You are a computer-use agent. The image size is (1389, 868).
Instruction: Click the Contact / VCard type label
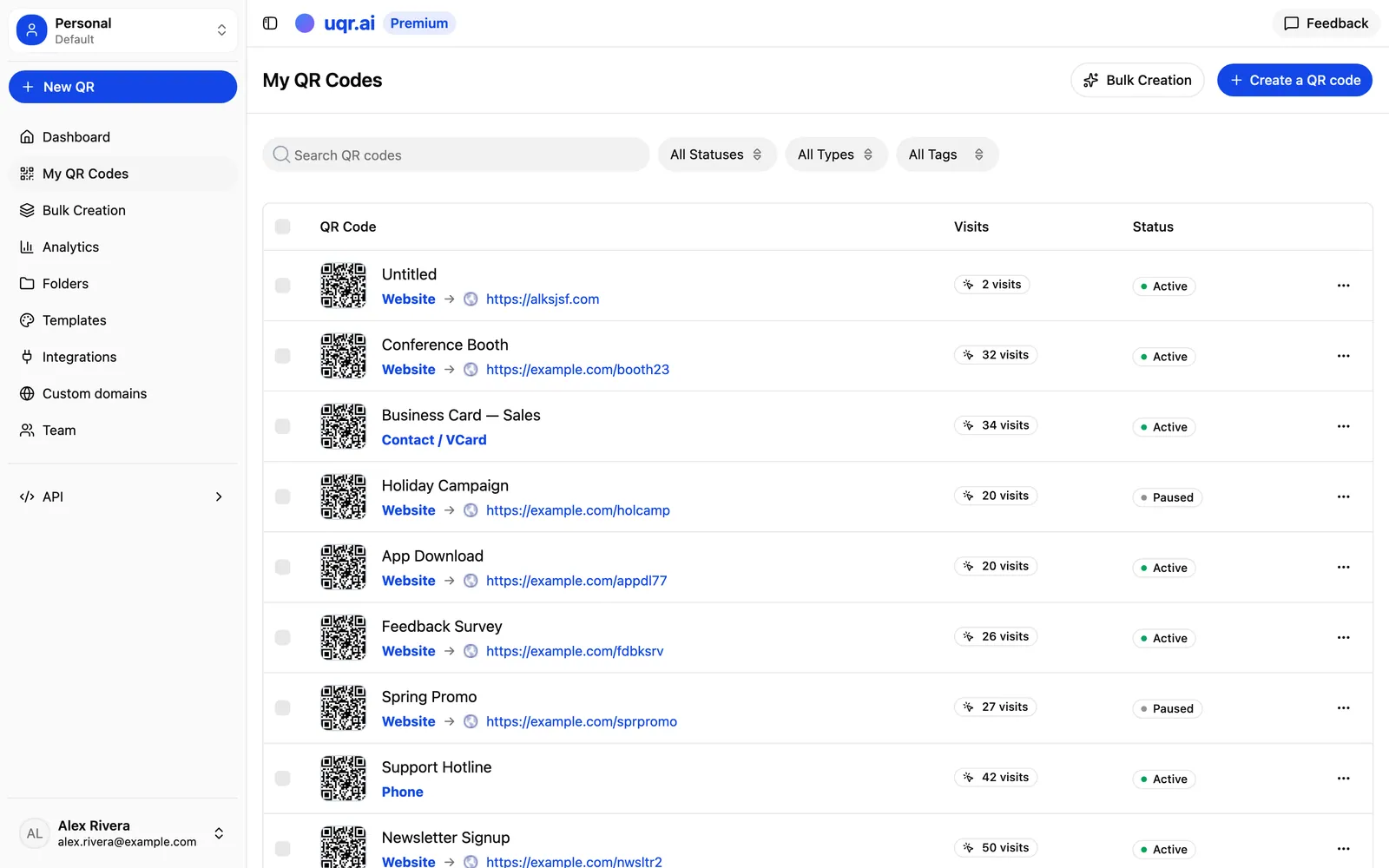(x=434, y=440)
